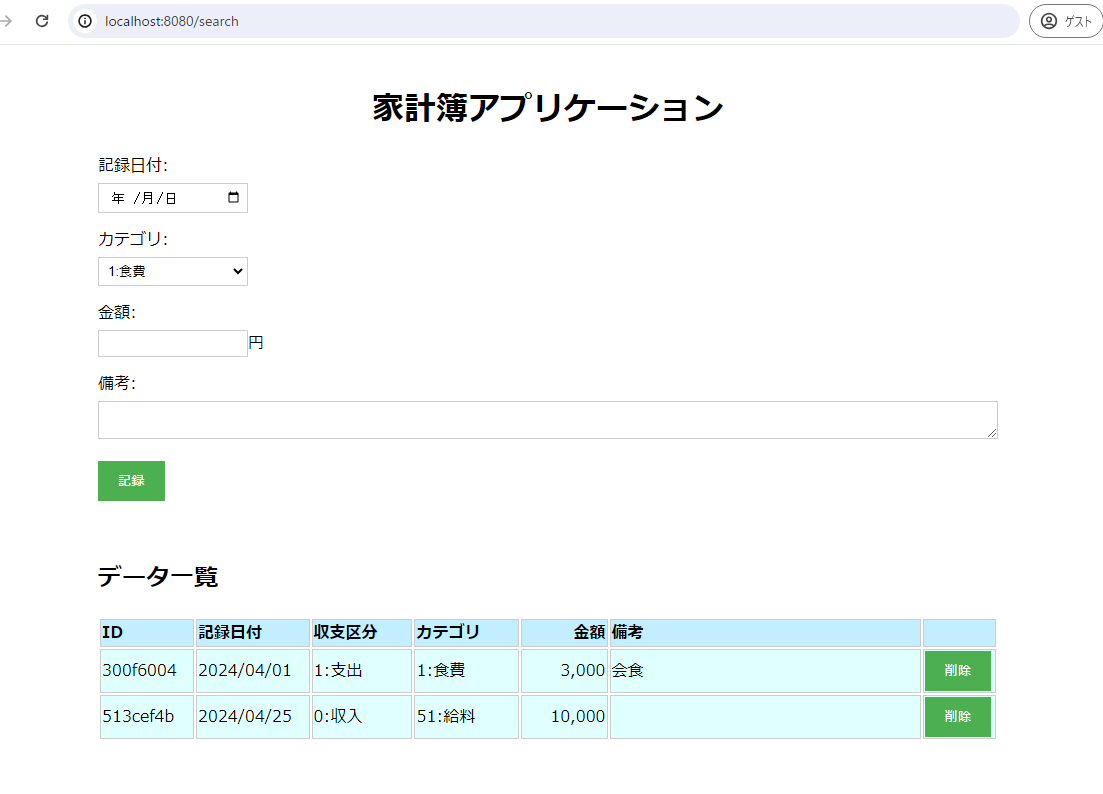Click the site info icon in address bar

85,20
